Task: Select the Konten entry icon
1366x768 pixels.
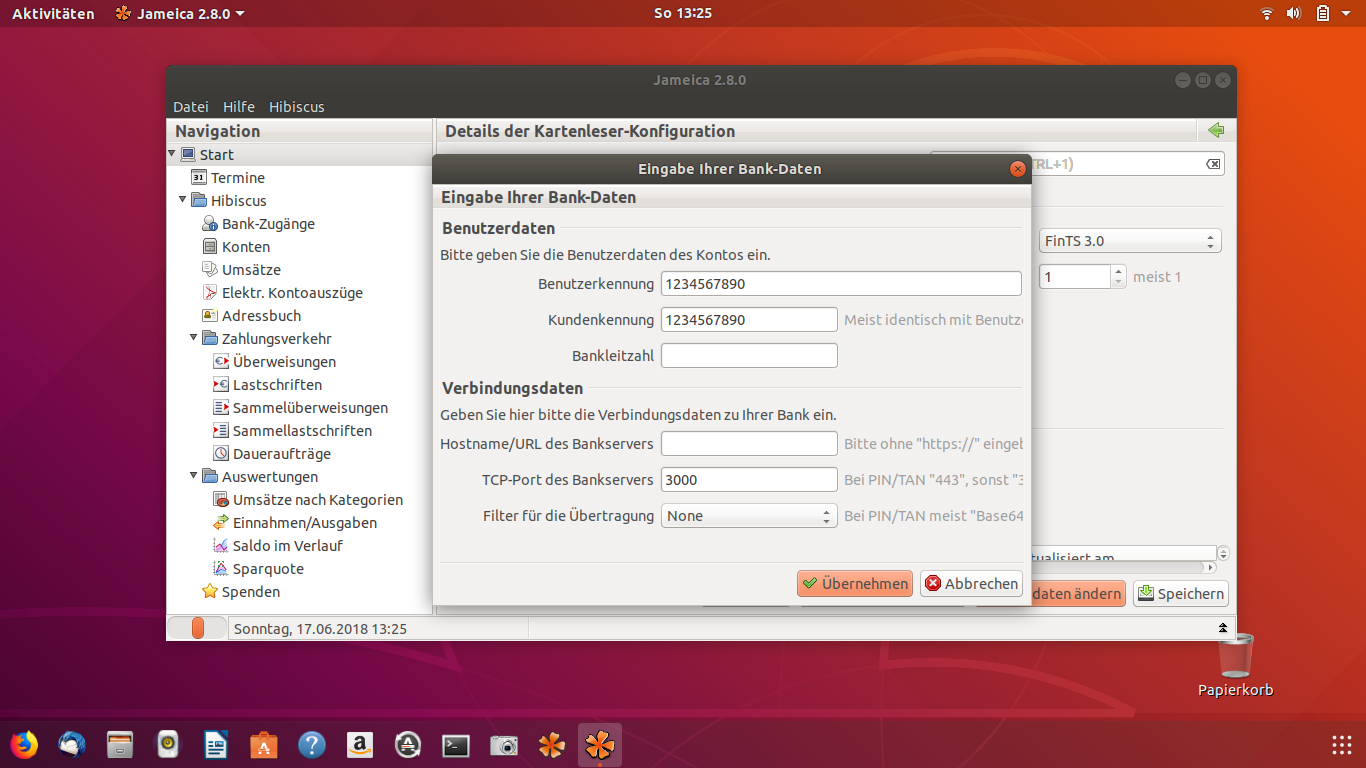Action: tap(209, 247)
